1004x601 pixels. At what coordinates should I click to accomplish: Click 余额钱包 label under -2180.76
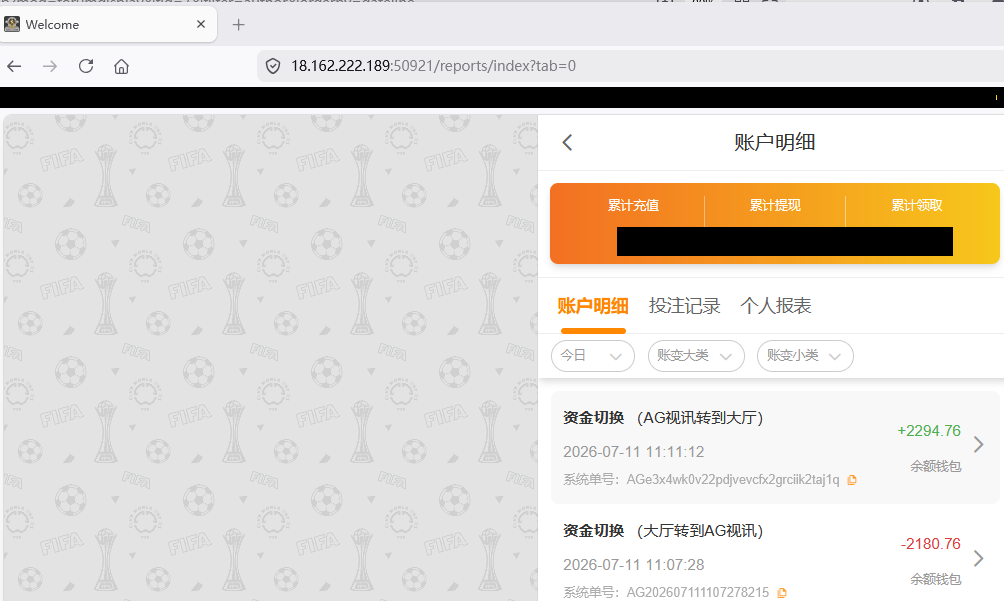(x=935, y=580)
